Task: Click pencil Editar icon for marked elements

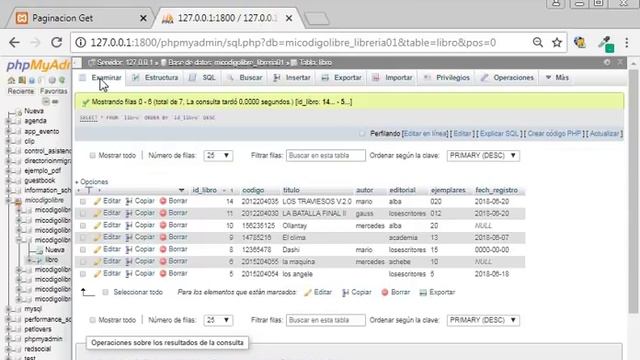Action: [308, 292]
